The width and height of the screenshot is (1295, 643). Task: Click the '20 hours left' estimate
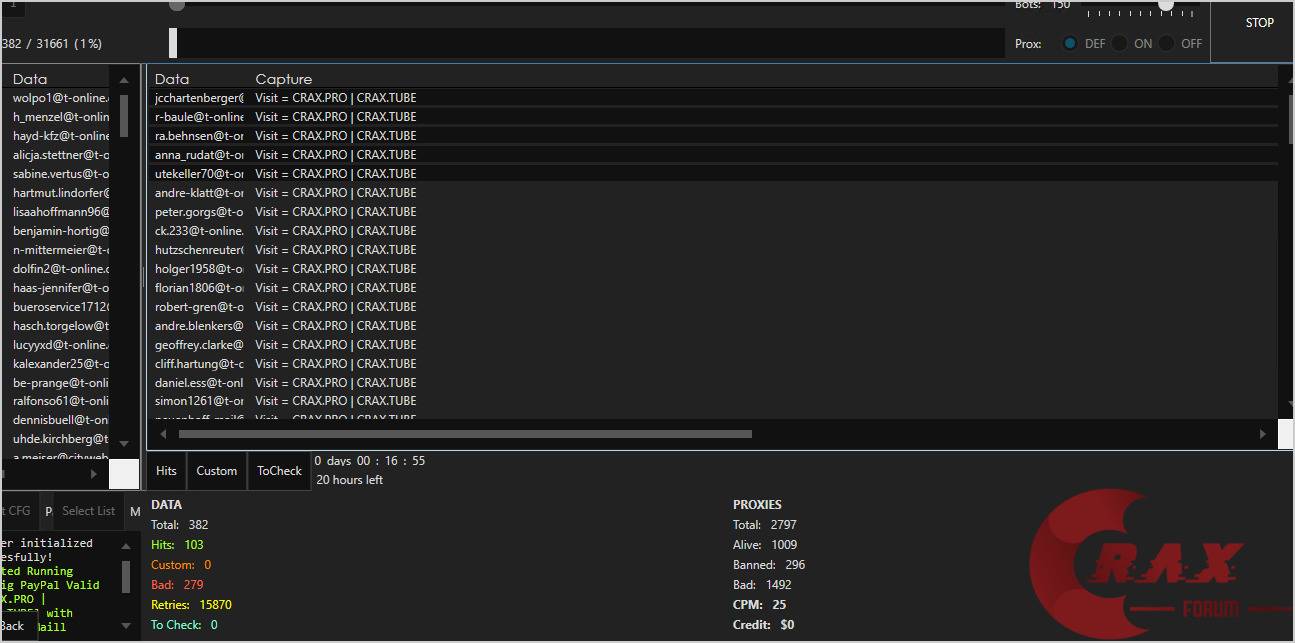click(x=350, y=480)
